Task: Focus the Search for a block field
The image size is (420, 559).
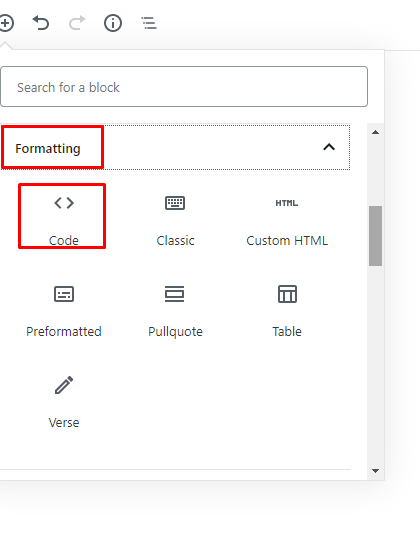Action: pyautogui.click(x=184, y=87)
